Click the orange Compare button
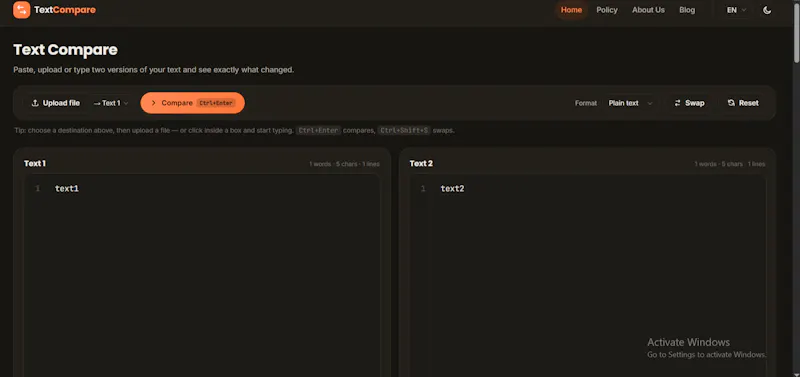The height and width of the screenshot is (377, 800). pyautogui.click(x=192, y=103)
